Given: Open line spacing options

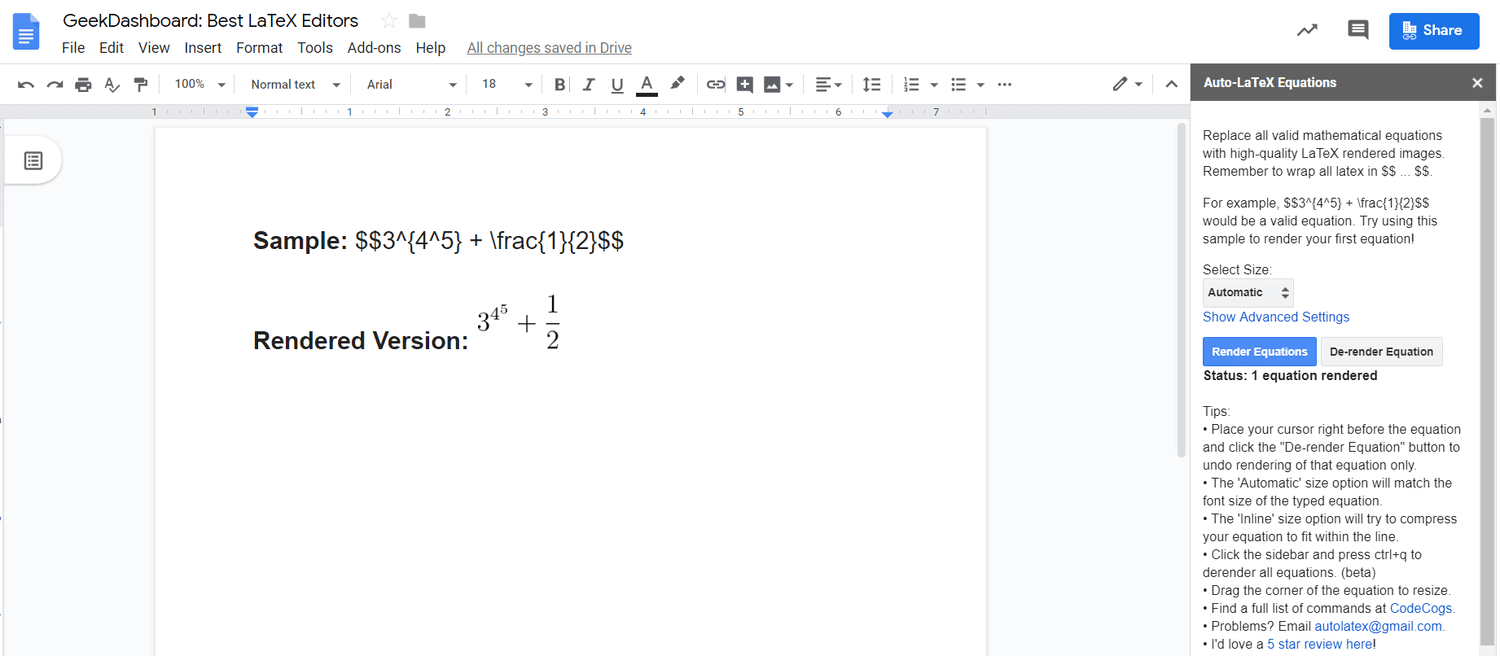Looking at the screenshot, I should [871, 85].
